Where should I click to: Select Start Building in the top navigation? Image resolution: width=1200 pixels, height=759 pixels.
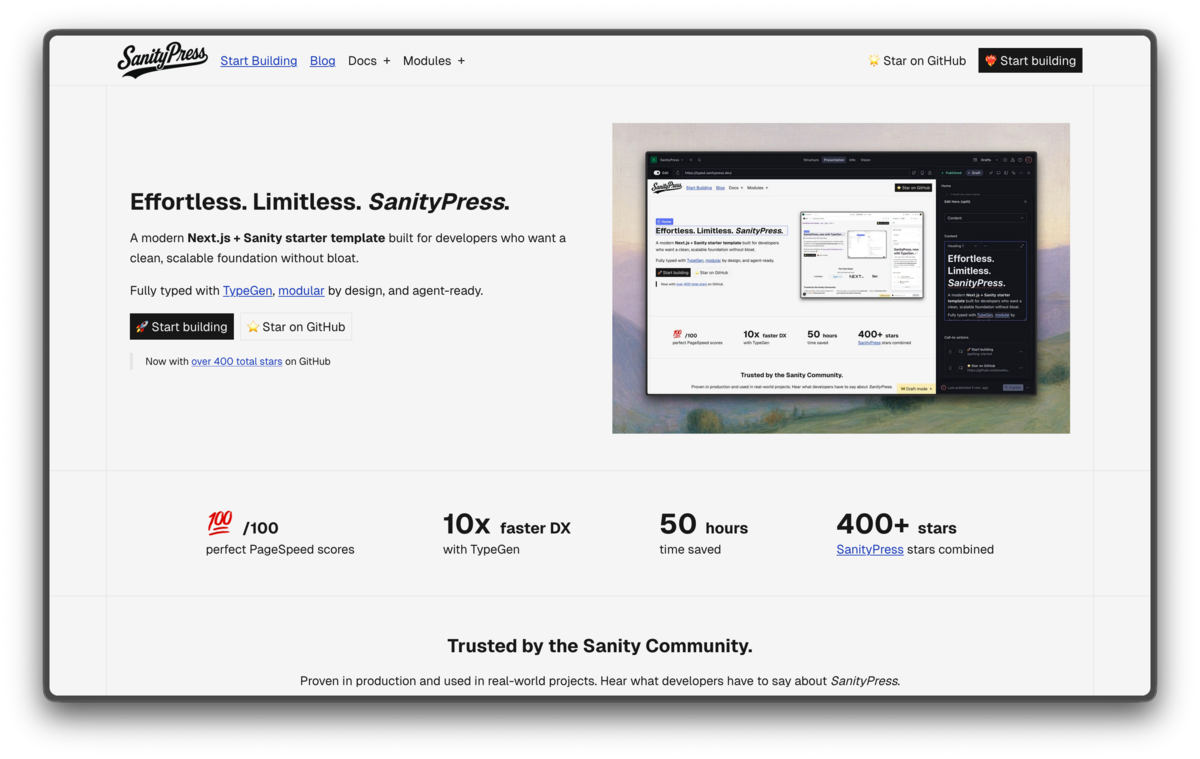pyautogui.click(x=258, y=61)
